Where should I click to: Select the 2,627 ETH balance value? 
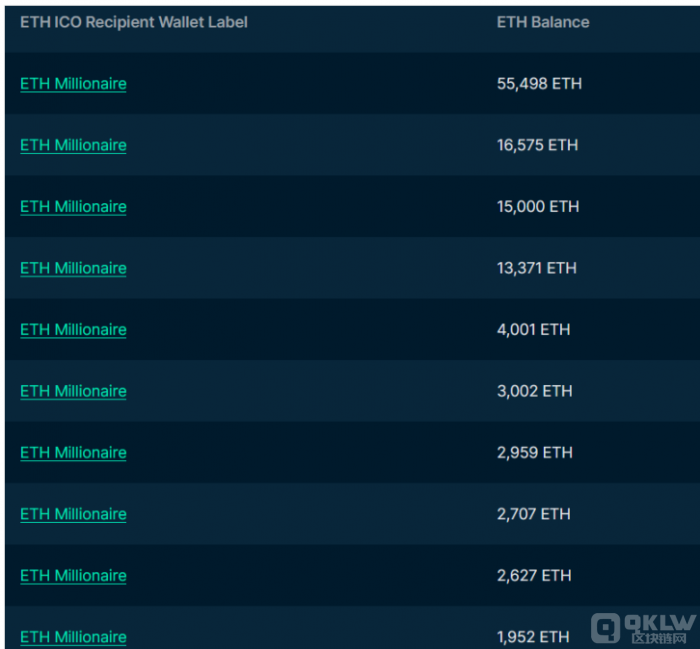[534, 576]
